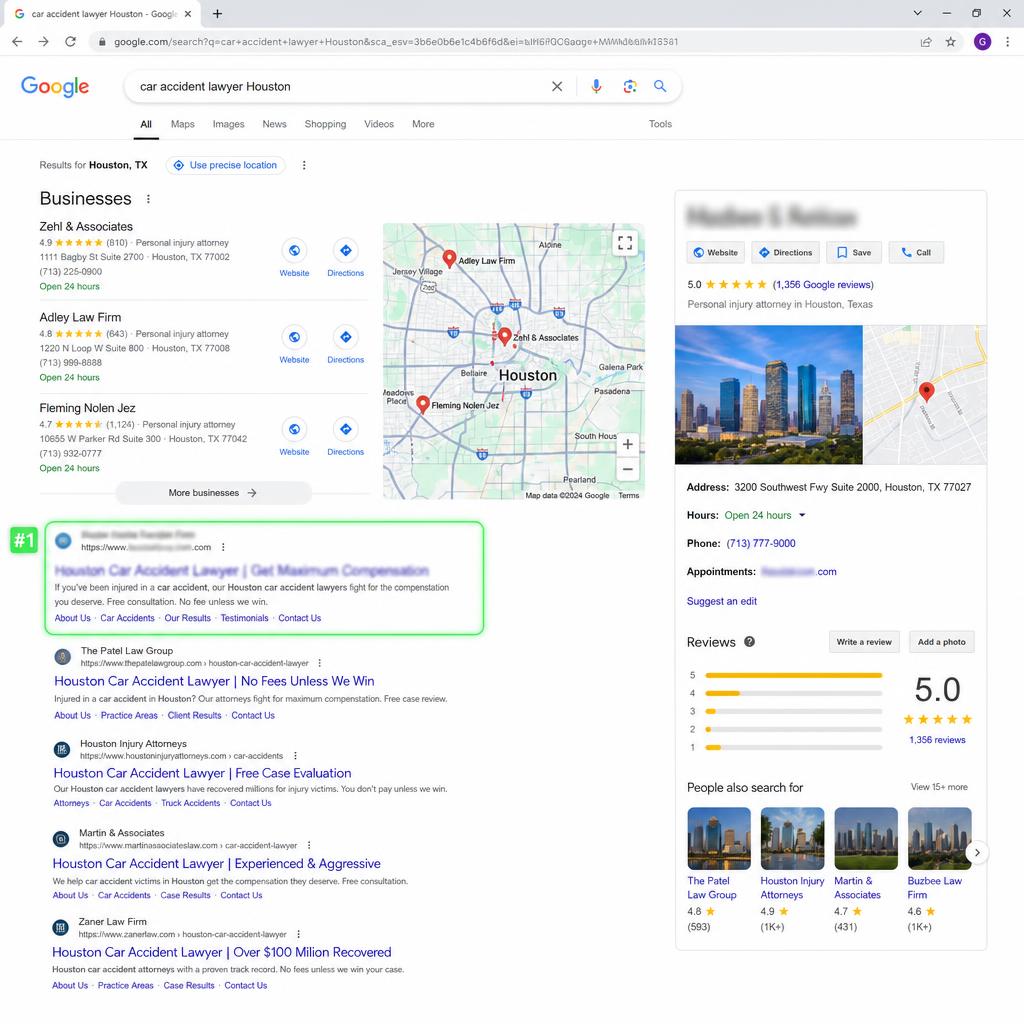Call phone number (713) 777-9000
Viewport: 1024px width, 1024px height.
(x=761, y=543)
